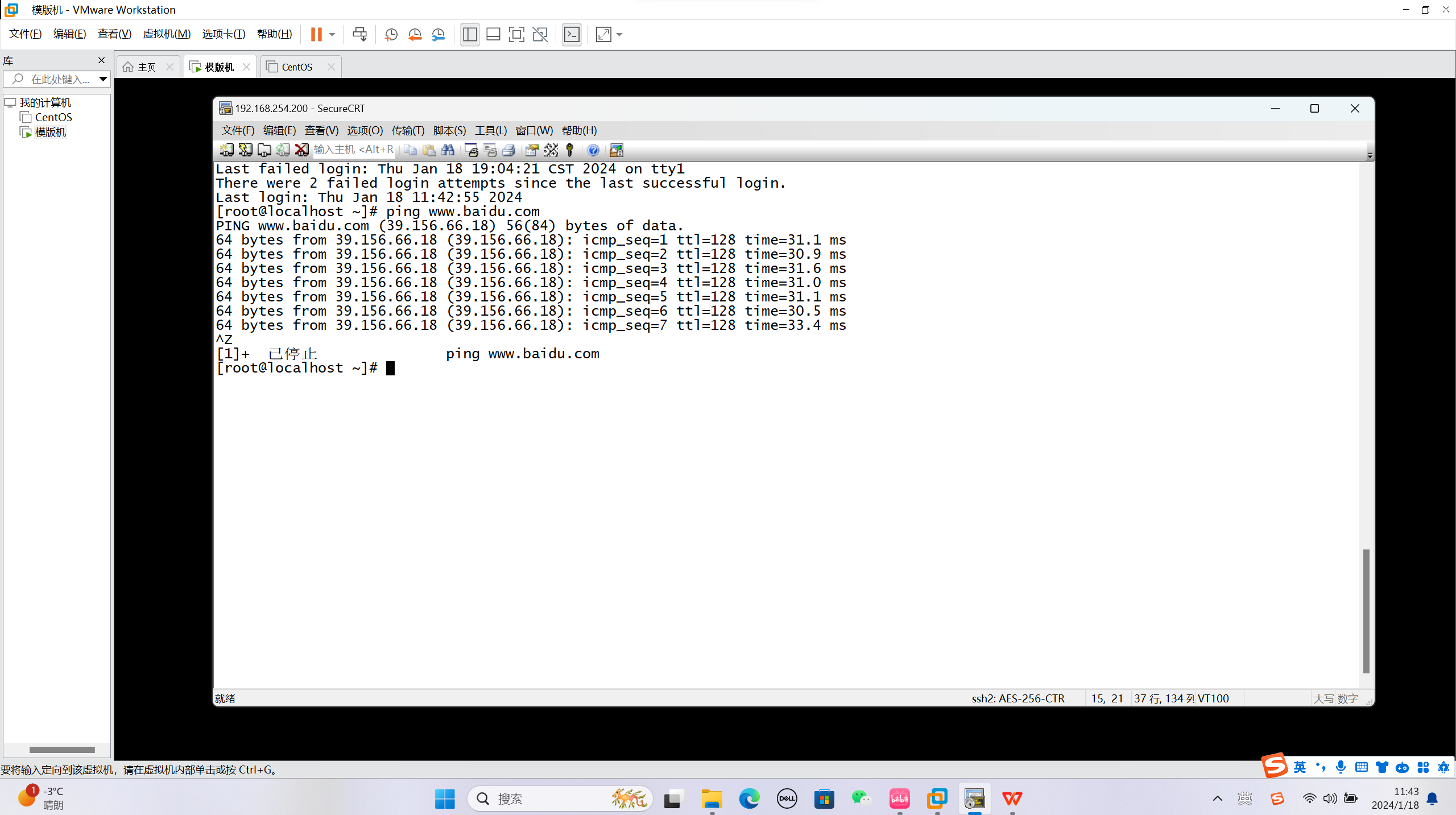
Task: Click VMware stretch guest display icon
Action: (603, 34)
